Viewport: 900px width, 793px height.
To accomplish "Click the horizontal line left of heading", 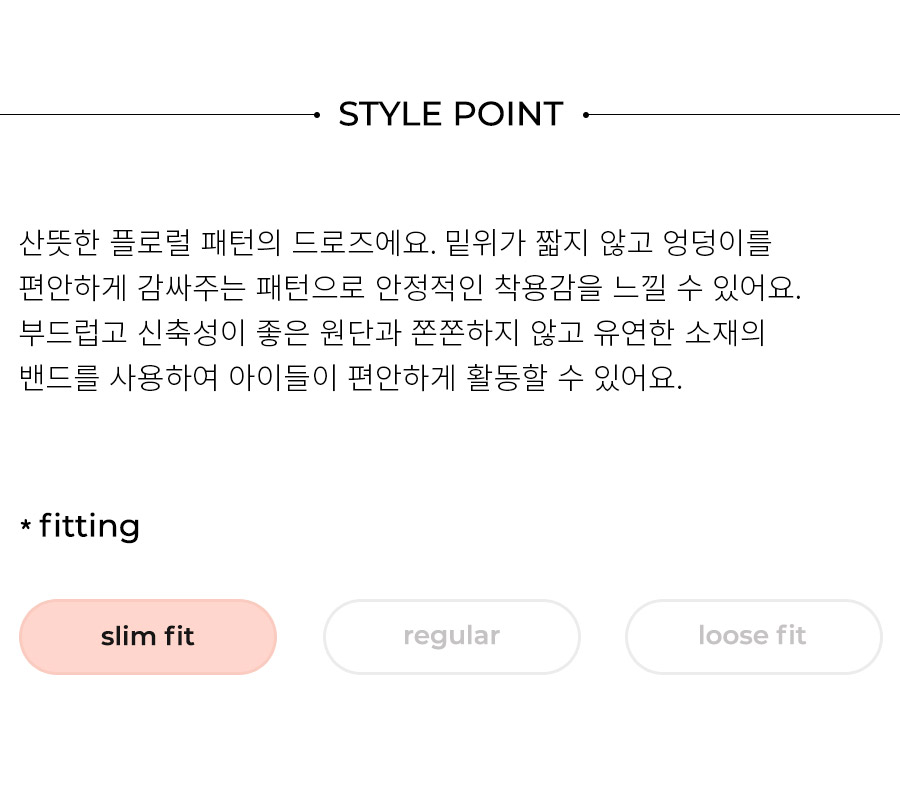I will (x=158, y=115).
